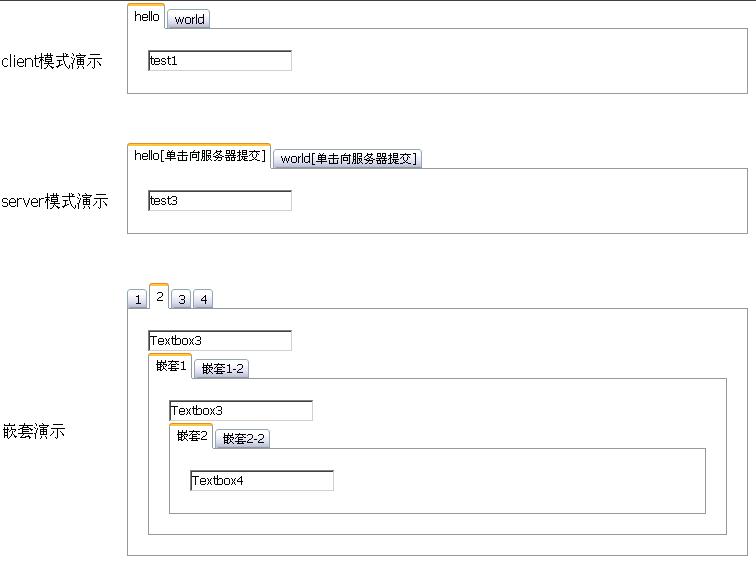Viewport: 756px width, 563px height.
Task: Focus the Textbox3 field above 嵌套2 tab
Action: 241,411
